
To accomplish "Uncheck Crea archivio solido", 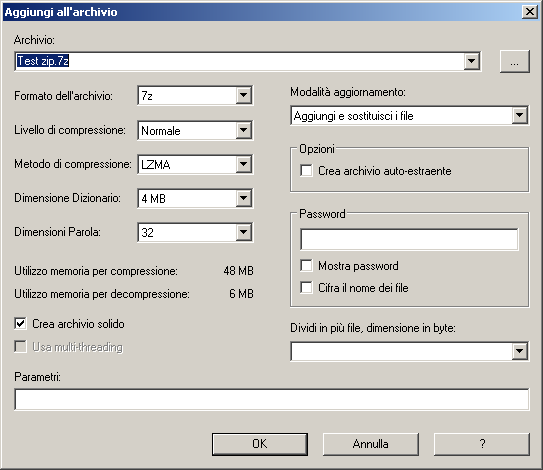I will (x=20, y=323).
